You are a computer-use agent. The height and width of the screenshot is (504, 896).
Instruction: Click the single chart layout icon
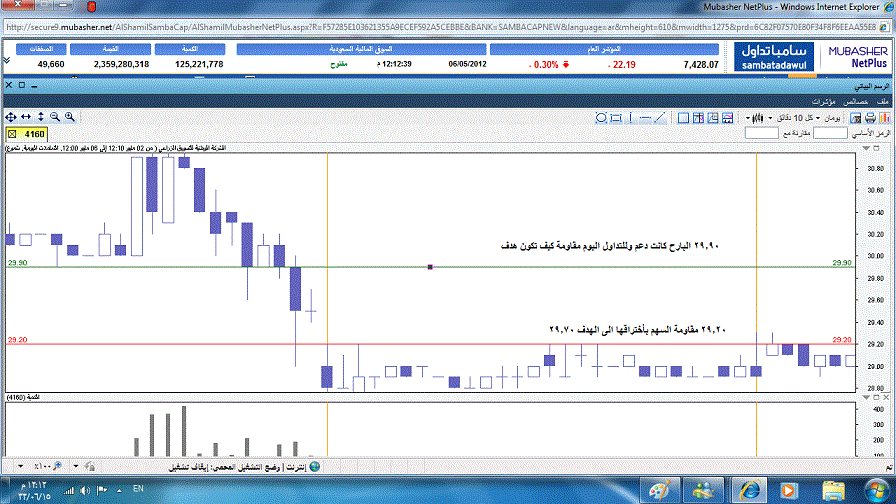click(683, 118)
